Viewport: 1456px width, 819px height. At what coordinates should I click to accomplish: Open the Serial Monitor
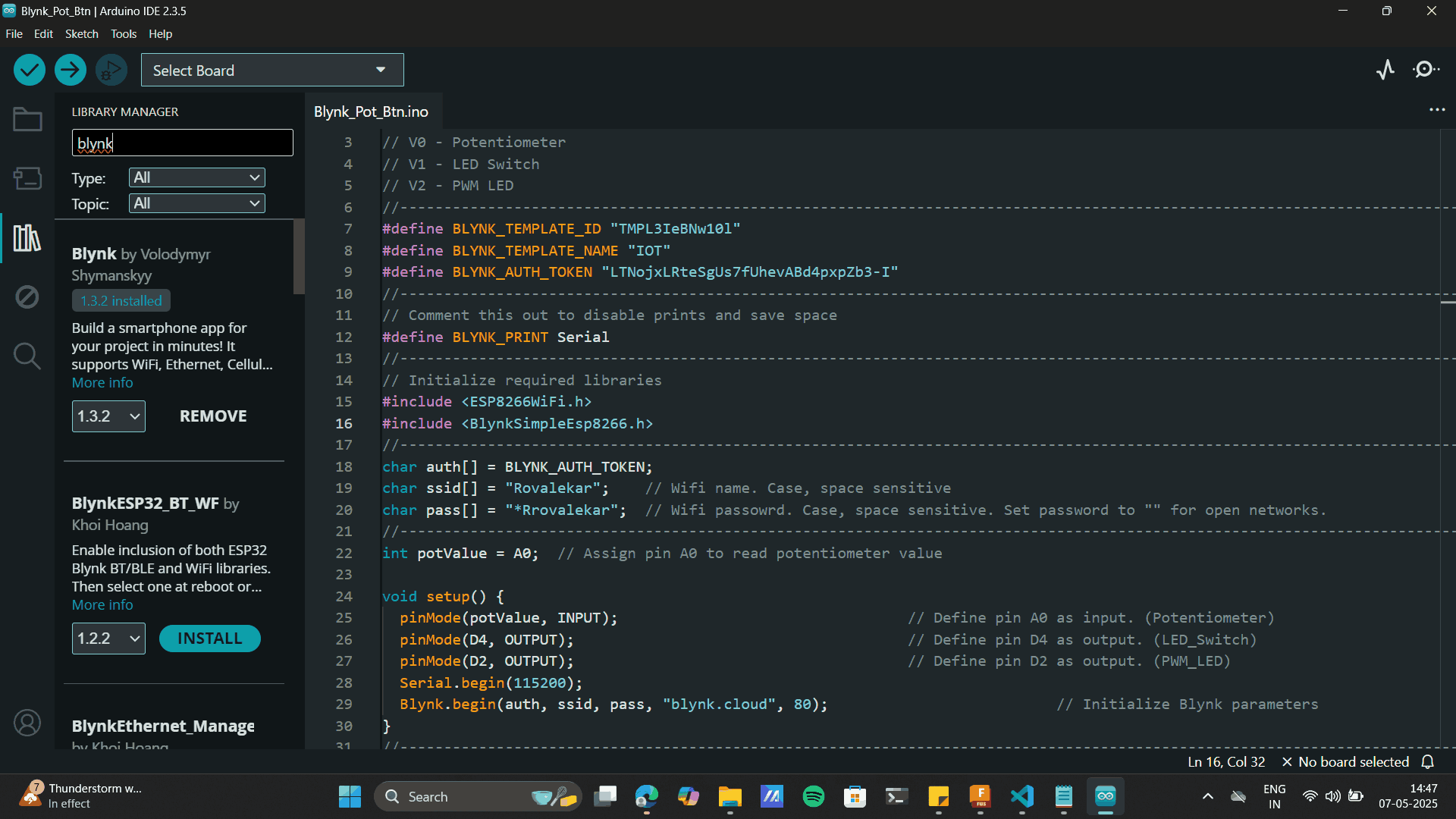point(1426,70)
